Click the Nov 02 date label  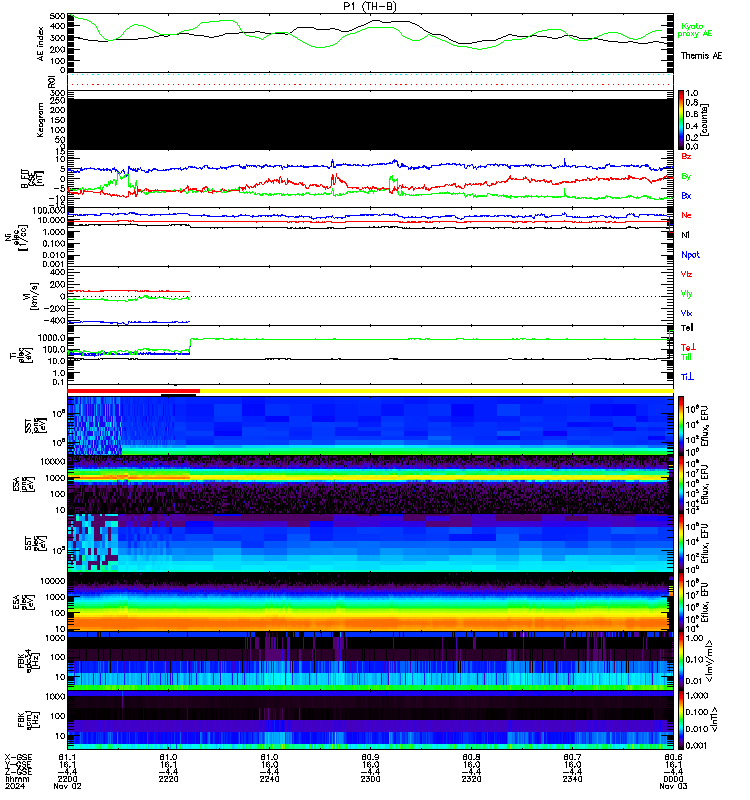67,786
